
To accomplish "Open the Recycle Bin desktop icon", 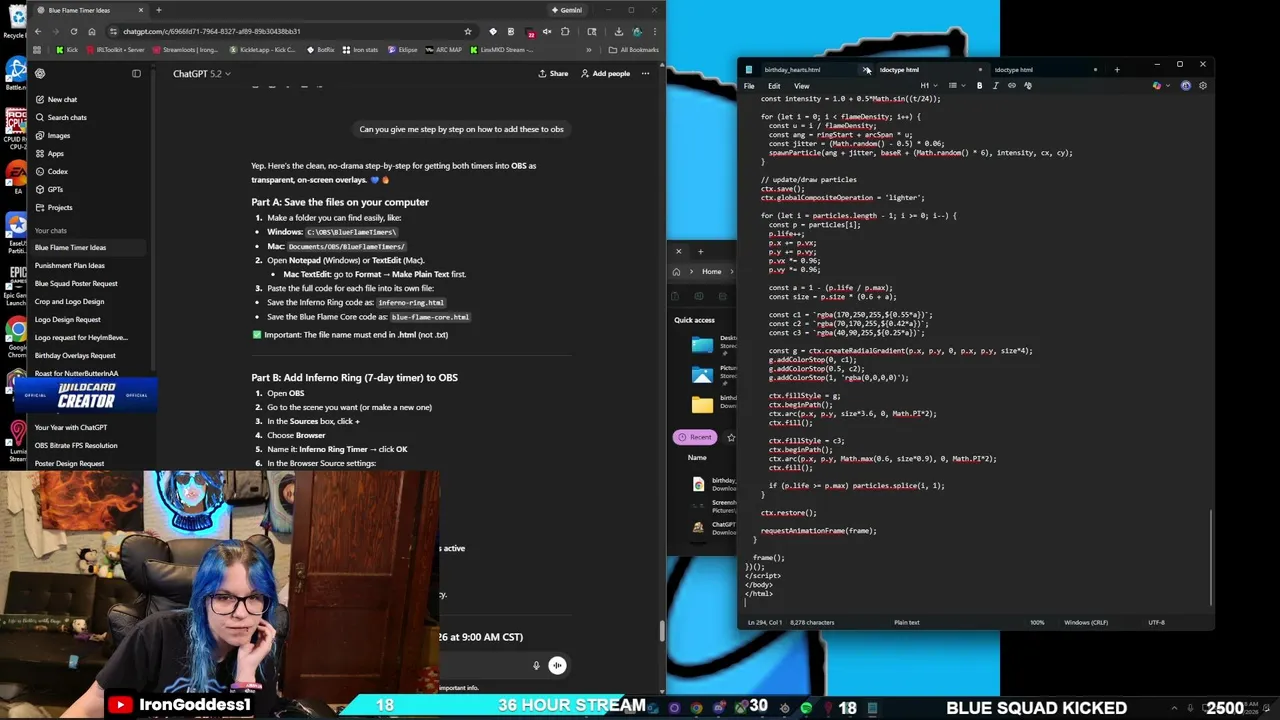I will (x=15, y=22).
